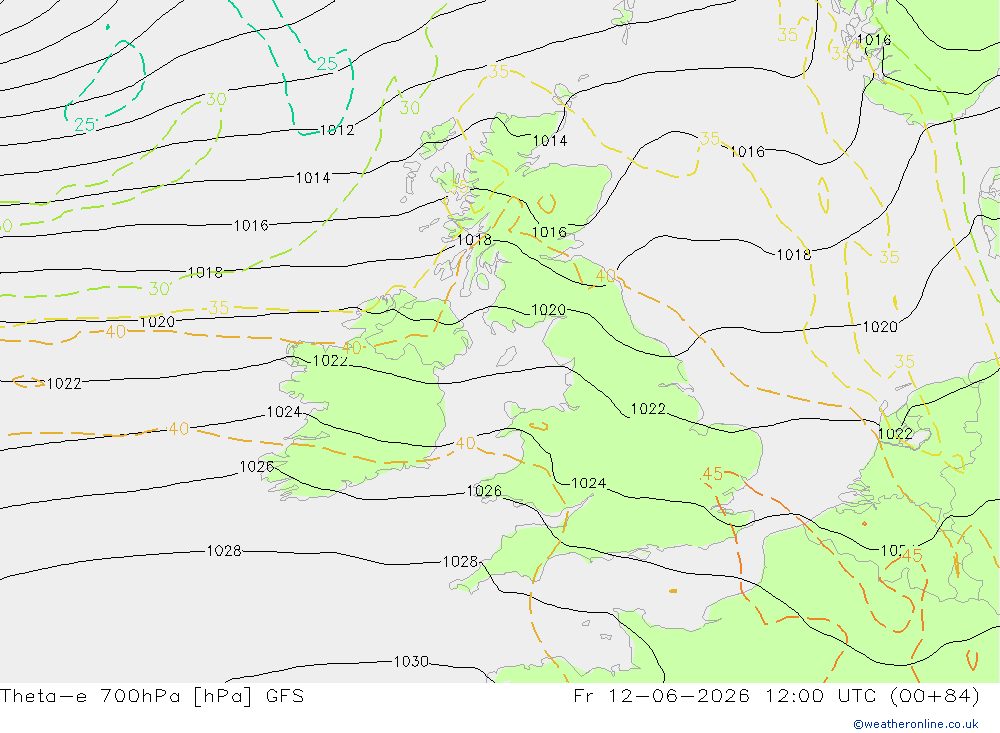Click the "1024" label over southern Wales
The height and width of the screenshot is (733, 1000).
pyautogui.click(x=589, y=484)
